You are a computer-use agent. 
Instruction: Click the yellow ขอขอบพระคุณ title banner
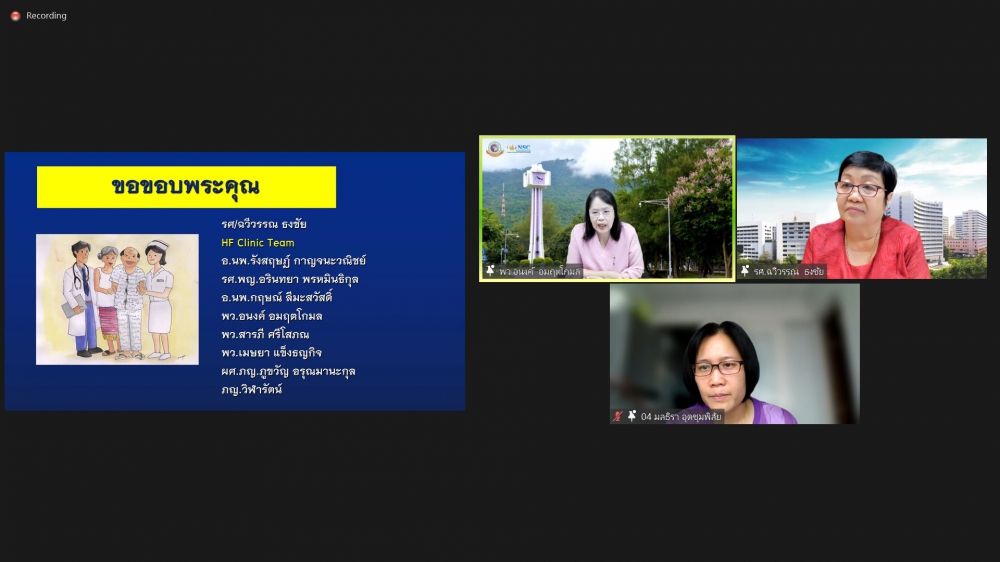(186, 187)
